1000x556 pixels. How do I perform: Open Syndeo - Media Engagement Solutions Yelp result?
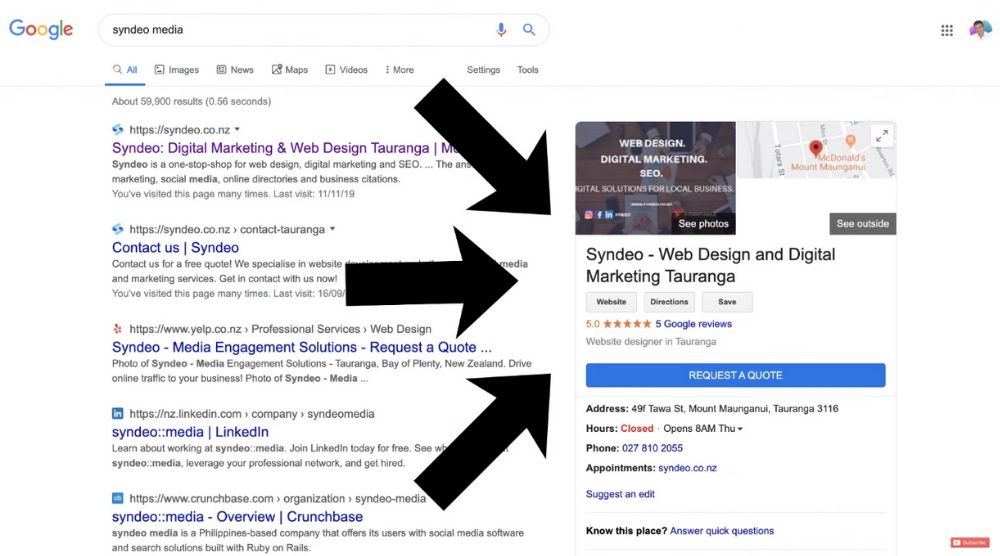point(302,347)
